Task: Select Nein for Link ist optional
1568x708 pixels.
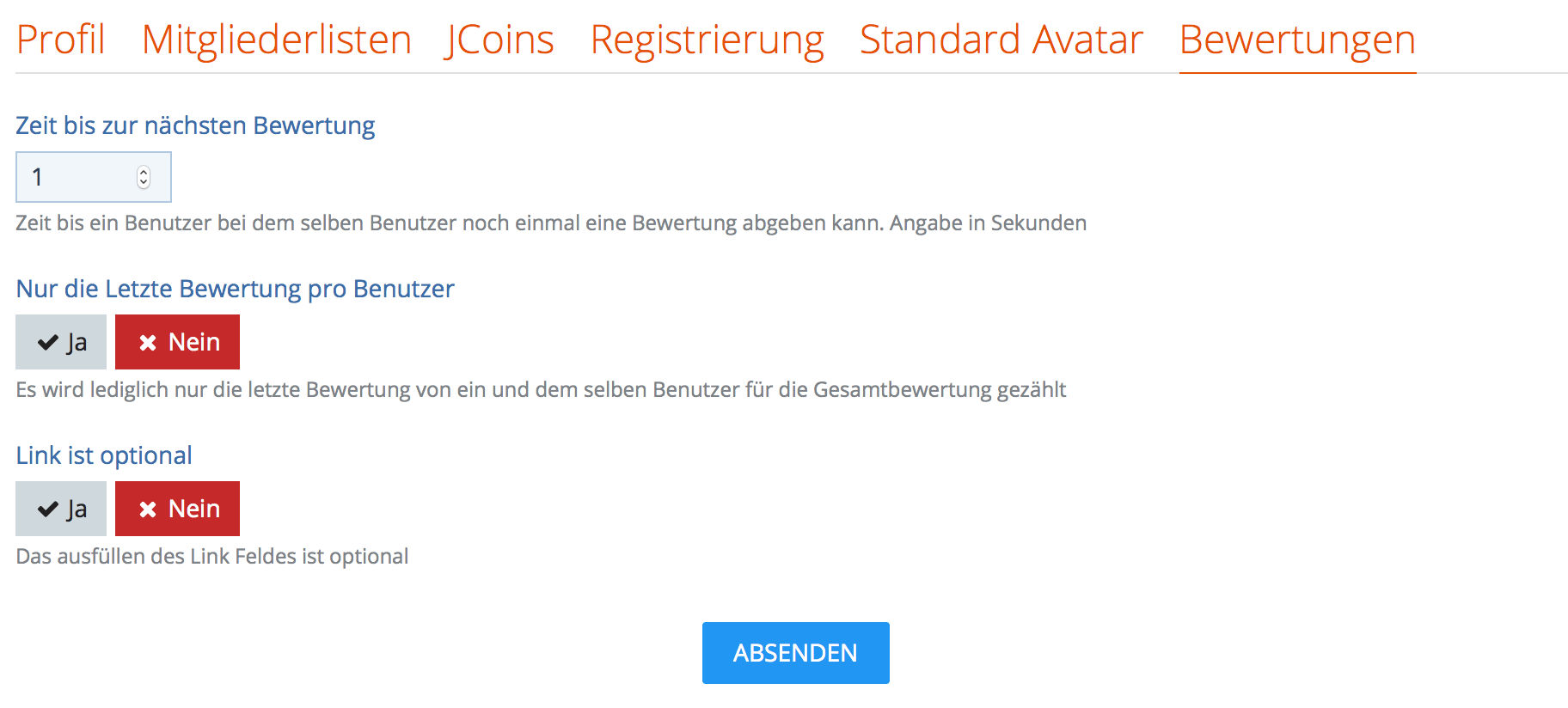Action: (x=177, y=509)
